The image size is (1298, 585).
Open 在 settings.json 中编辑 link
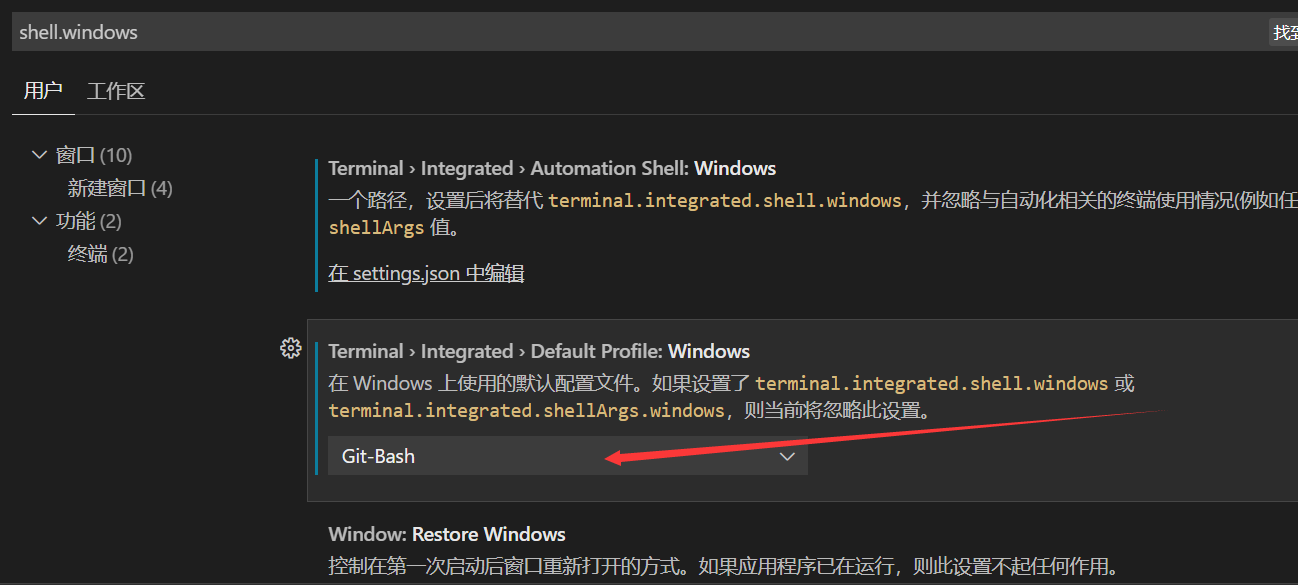[426, 273]
